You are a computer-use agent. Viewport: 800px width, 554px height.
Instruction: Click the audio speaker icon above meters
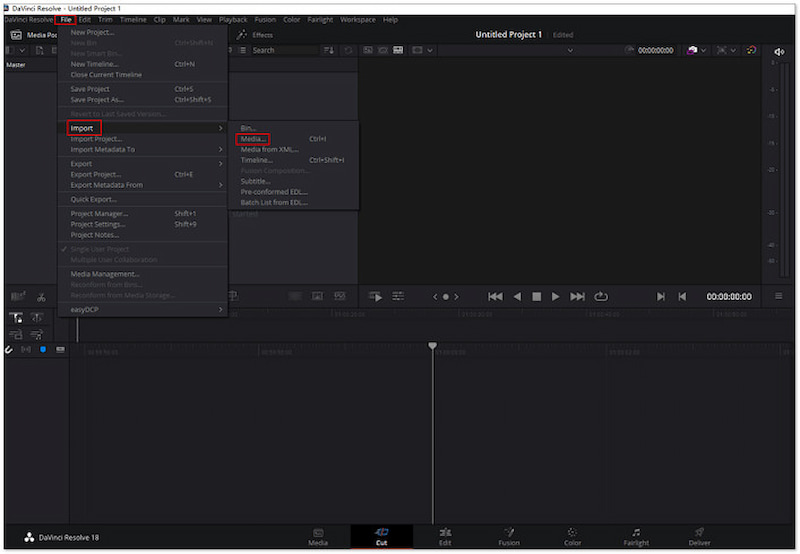(x=780, y=51)
